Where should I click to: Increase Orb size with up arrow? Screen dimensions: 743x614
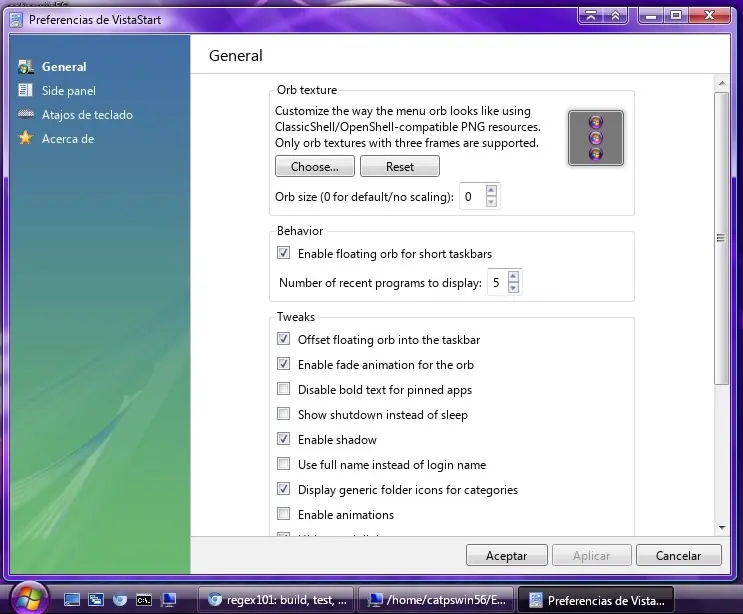coord(491,190)
